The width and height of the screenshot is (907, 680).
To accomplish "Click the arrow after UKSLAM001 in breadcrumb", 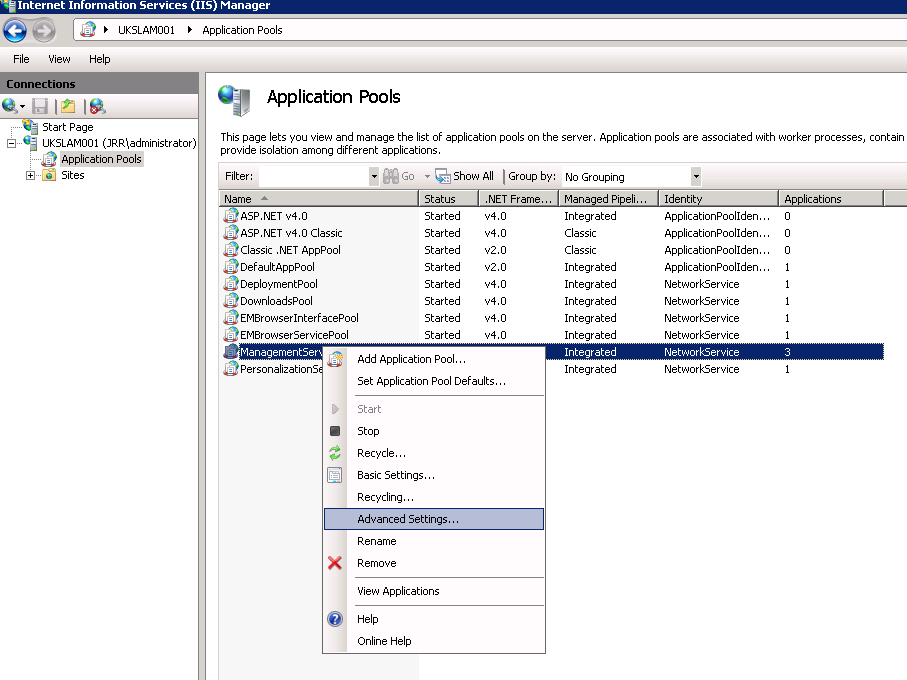I will 189,29.
